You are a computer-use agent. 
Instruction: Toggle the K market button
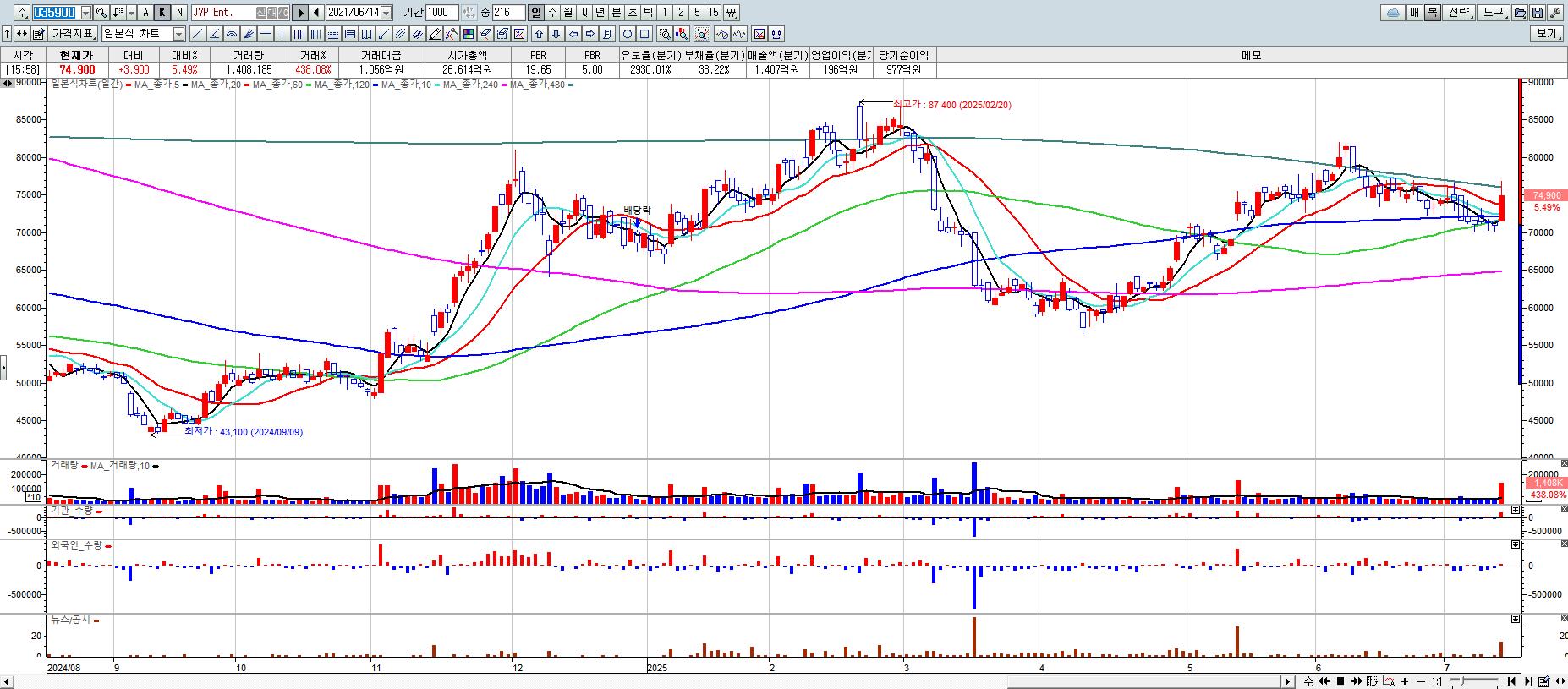(162, 13)
